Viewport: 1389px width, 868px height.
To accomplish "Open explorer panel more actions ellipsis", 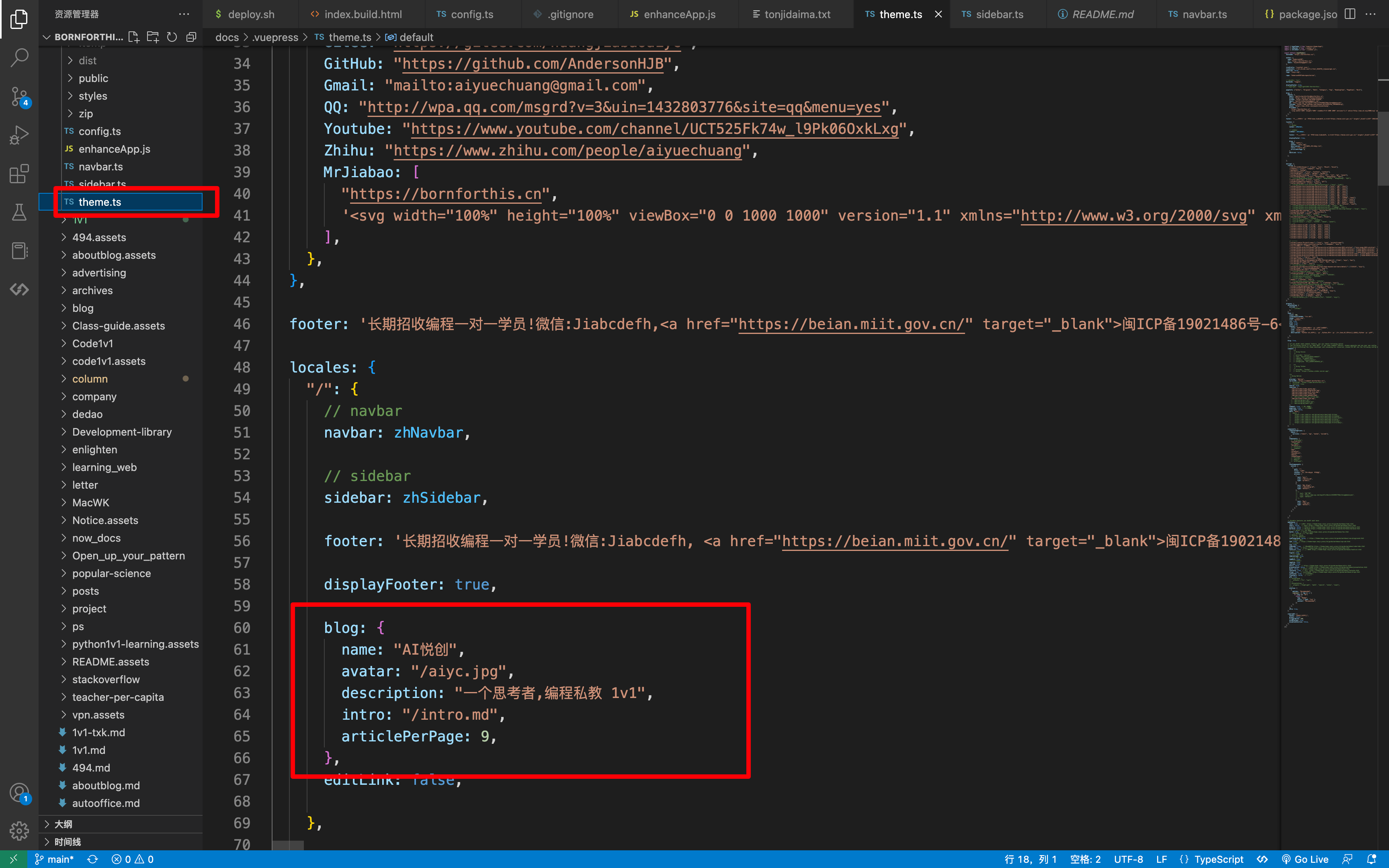I will pos(184,14).
